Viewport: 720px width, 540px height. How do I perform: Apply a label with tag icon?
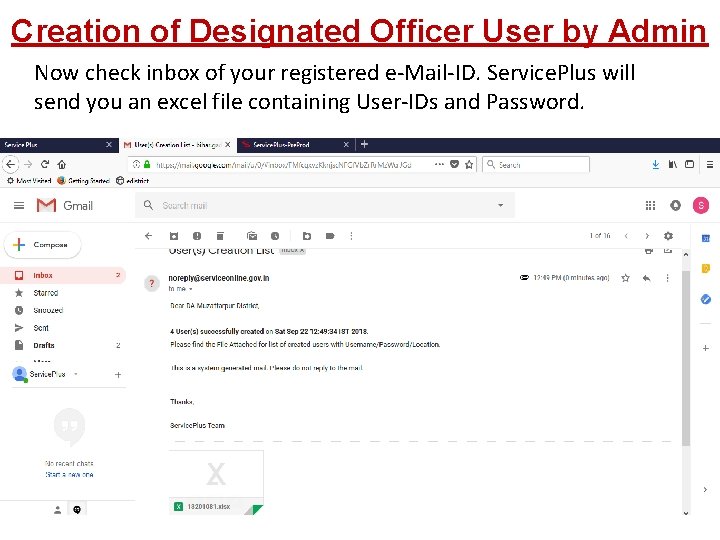tap(330, 236)
